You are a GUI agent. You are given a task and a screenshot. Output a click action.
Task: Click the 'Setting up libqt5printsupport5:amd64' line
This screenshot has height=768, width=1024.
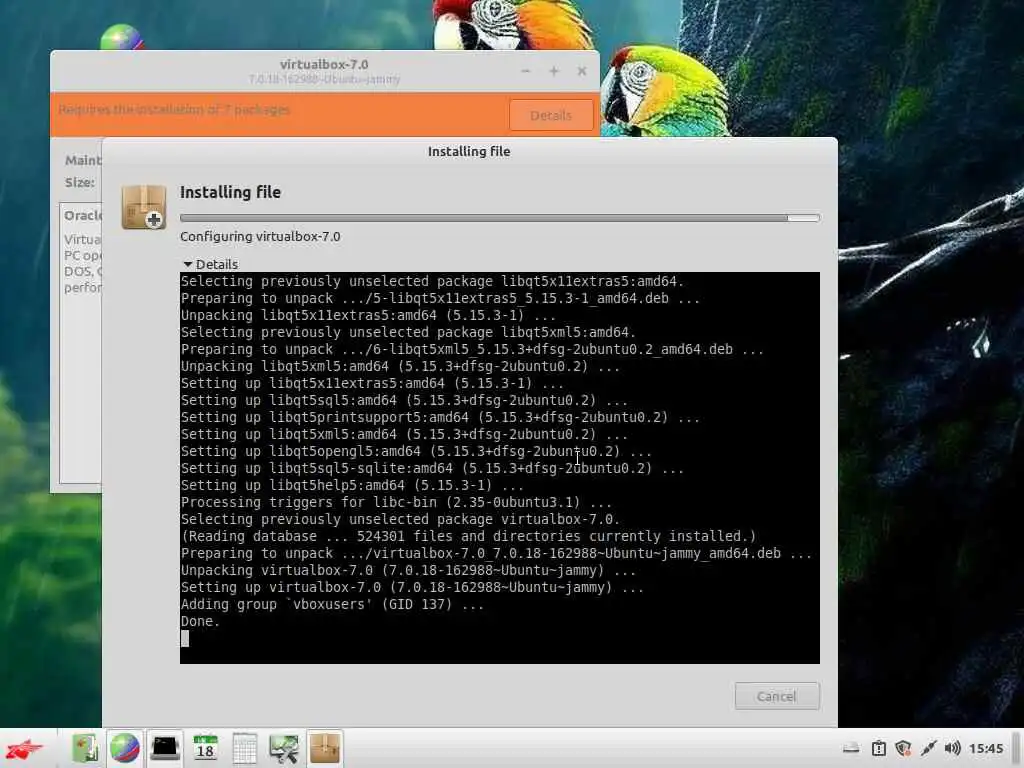(x=440, y=417)
